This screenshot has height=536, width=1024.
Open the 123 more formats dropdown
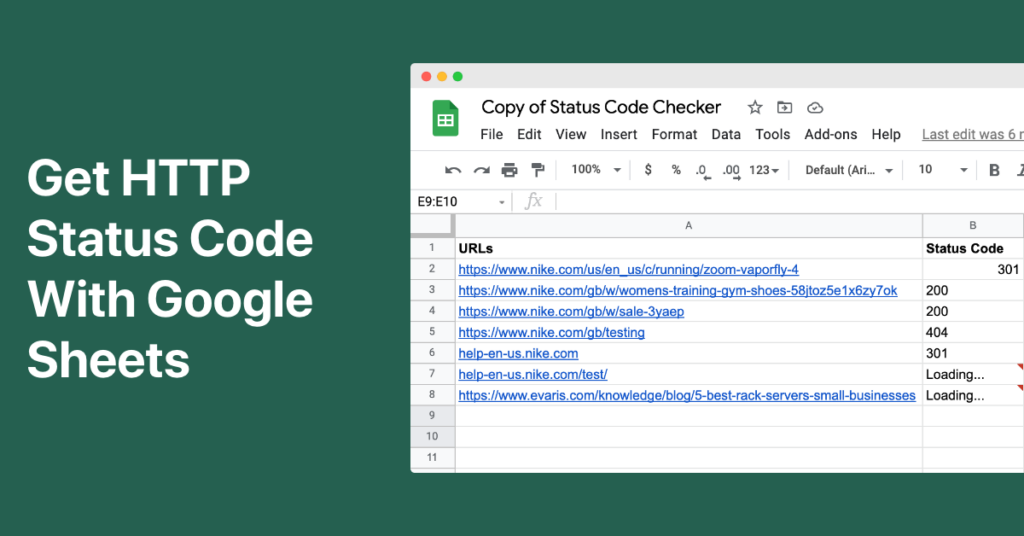pyautogui.click(x=764, y=170)
